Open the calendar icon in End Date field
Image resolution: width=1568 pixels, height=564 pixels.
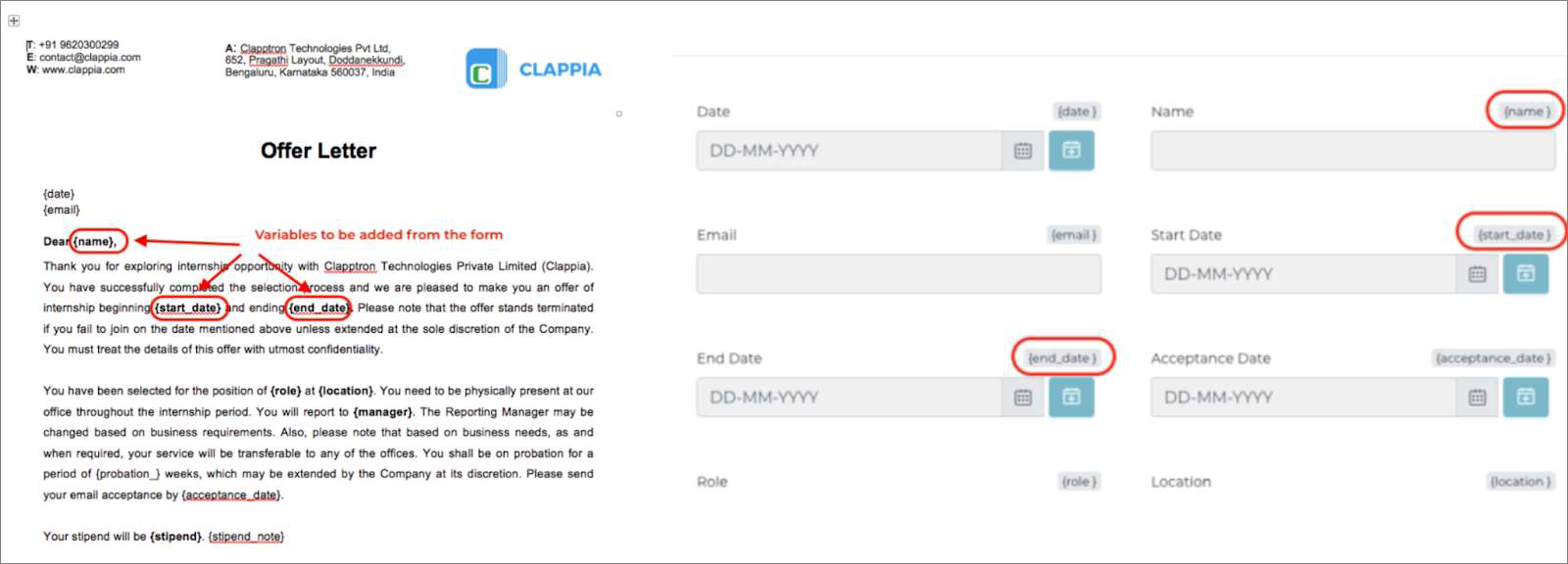[x=1022, y=398]
